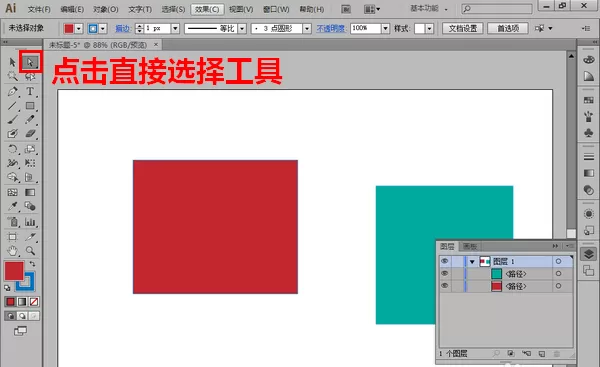Open stroke weight dropdown arrow
Image resolution: width=600 pixels, height=367 pixels.
click(x=175, y=28)
